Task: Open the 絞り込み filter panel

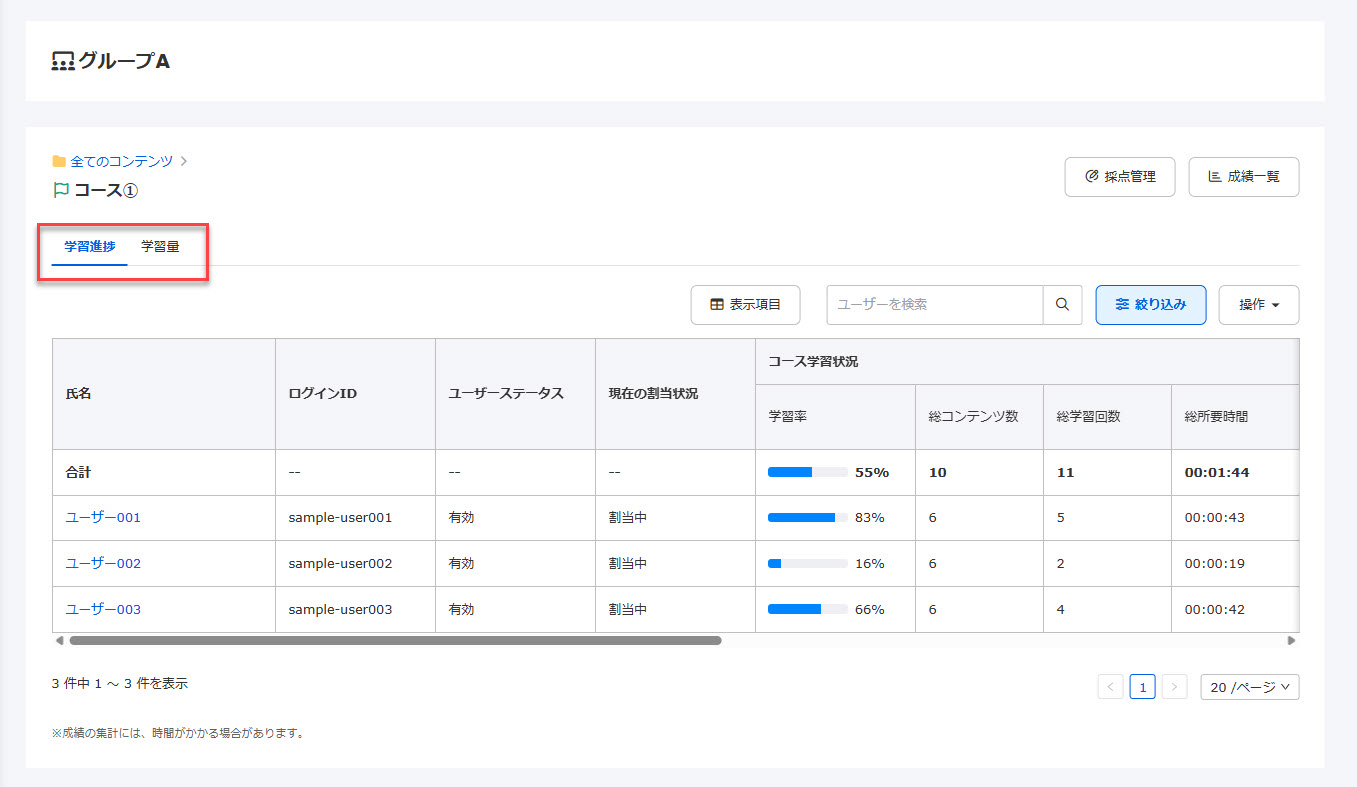Action: click(x=1151, y=305)
